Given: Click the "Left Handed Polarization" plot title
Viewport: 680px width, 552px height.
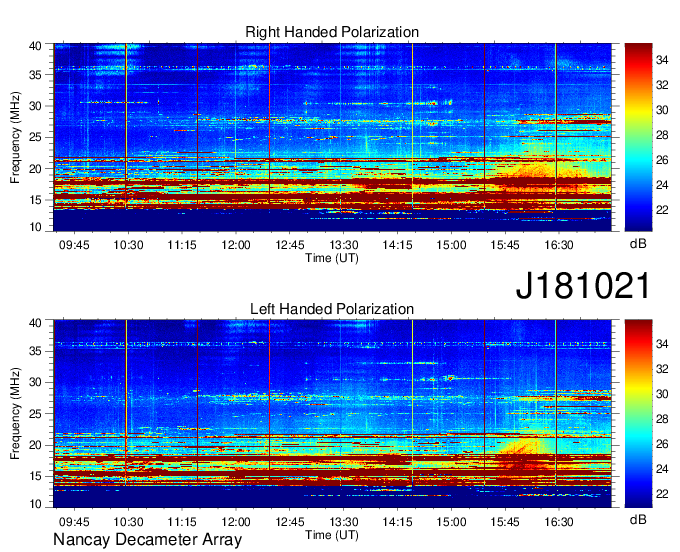Looking at the screenshot, I should point(332,309).
